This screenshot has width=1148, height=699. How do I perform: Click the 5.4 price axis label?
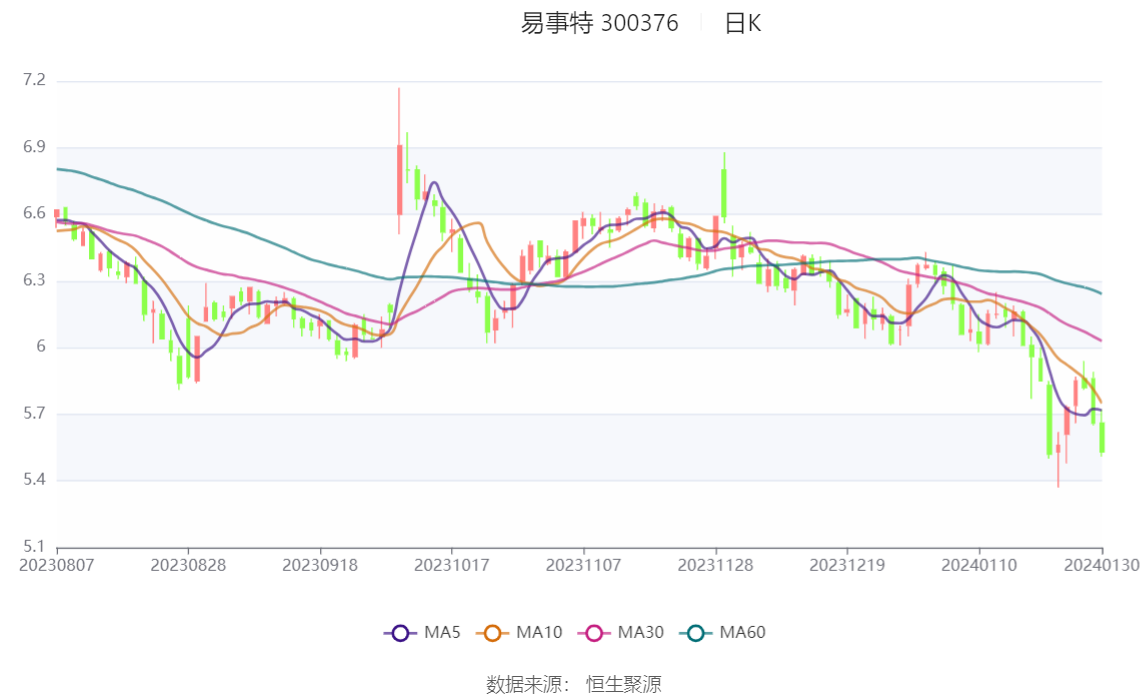click(x=34, y=480)
